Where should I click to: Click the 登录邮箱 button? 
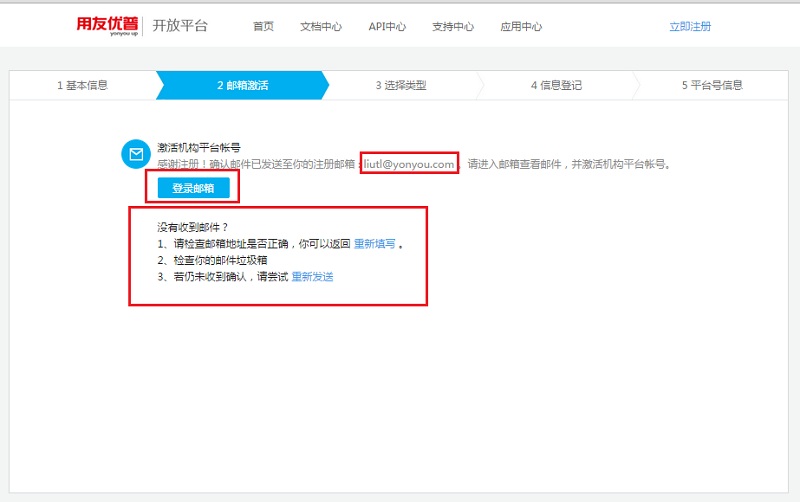pos(193,188)
